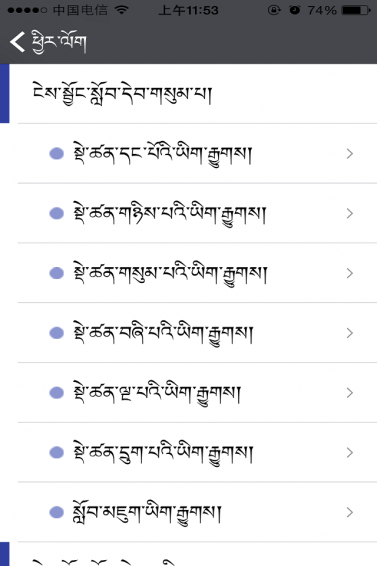This screenshot has width=377, height=566.
Task: Tap the signal strength dots
Action: pos(27,10)
